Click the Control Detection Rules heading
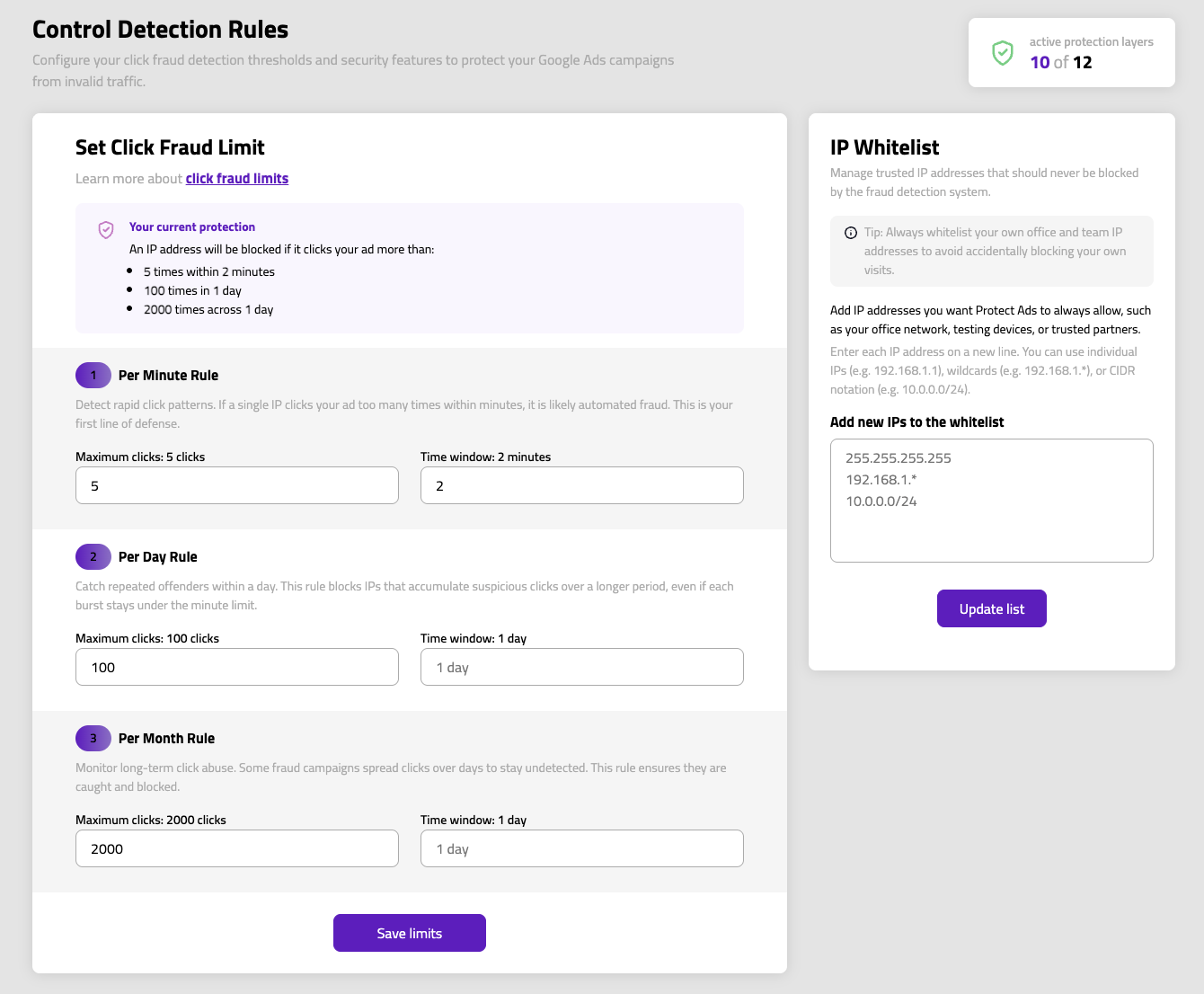This screenshot has width=1204, height=994. [x=160, y=29]
